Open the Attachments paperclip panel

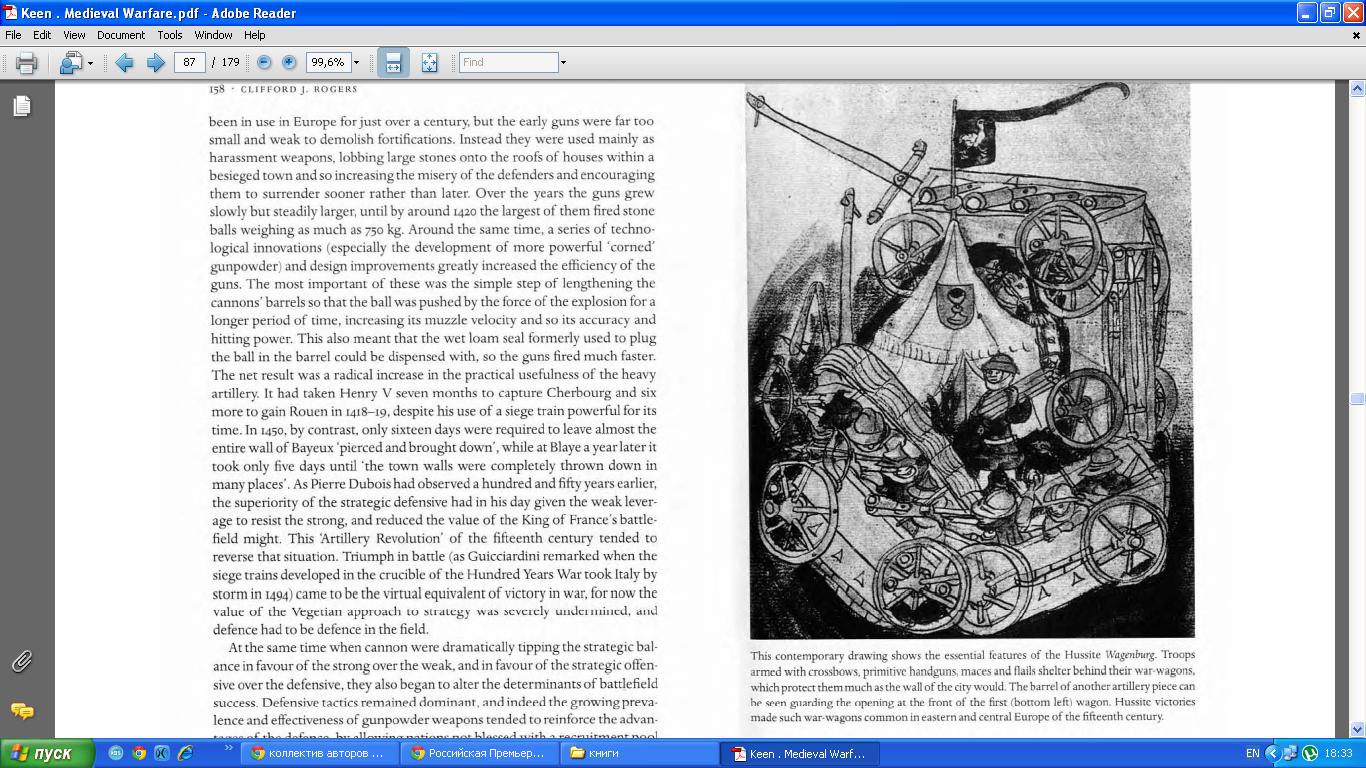pyautogui.click(x=22, y=661)
